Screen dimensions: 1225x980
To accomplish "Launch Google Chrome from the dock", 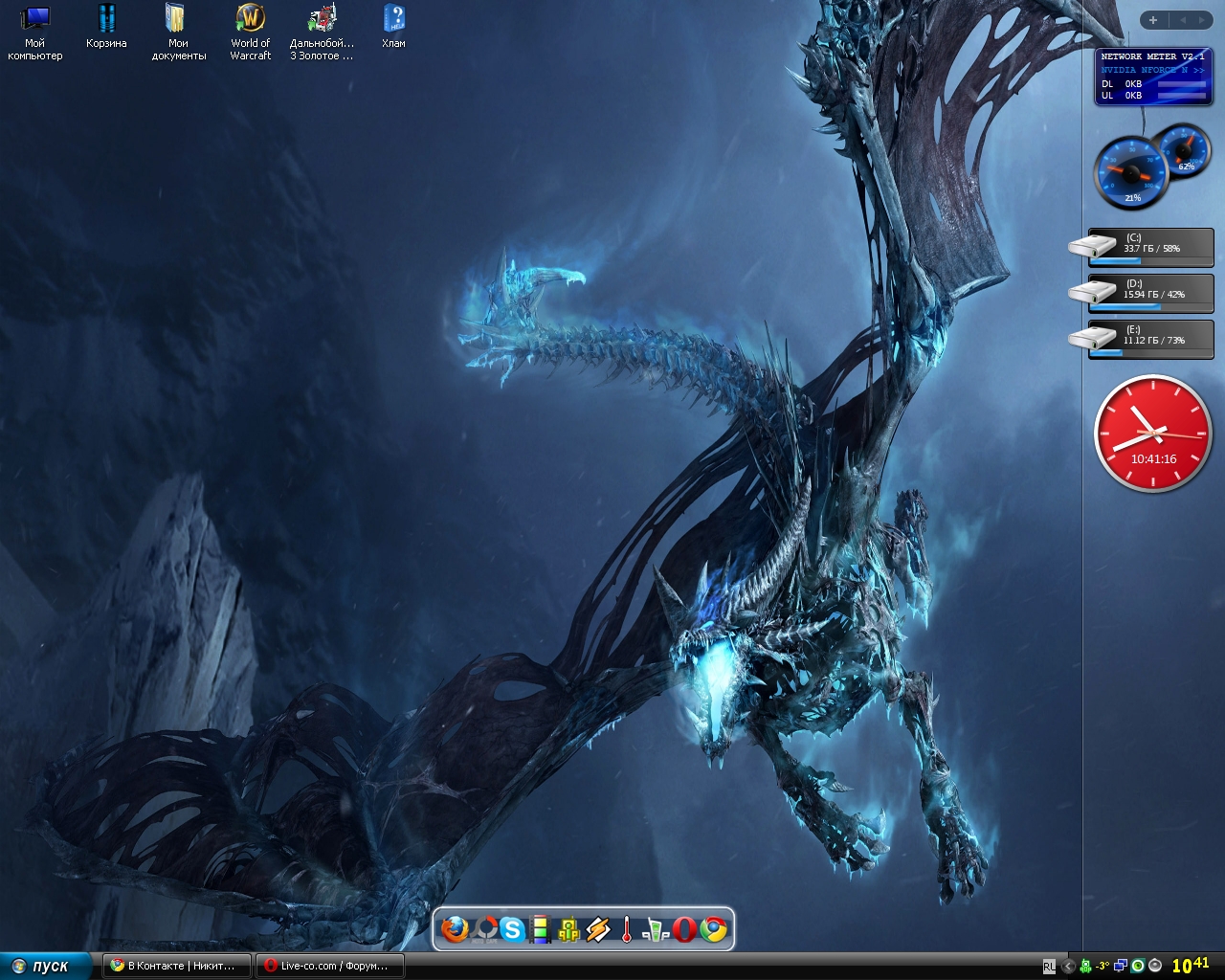I will coord(714,929).
